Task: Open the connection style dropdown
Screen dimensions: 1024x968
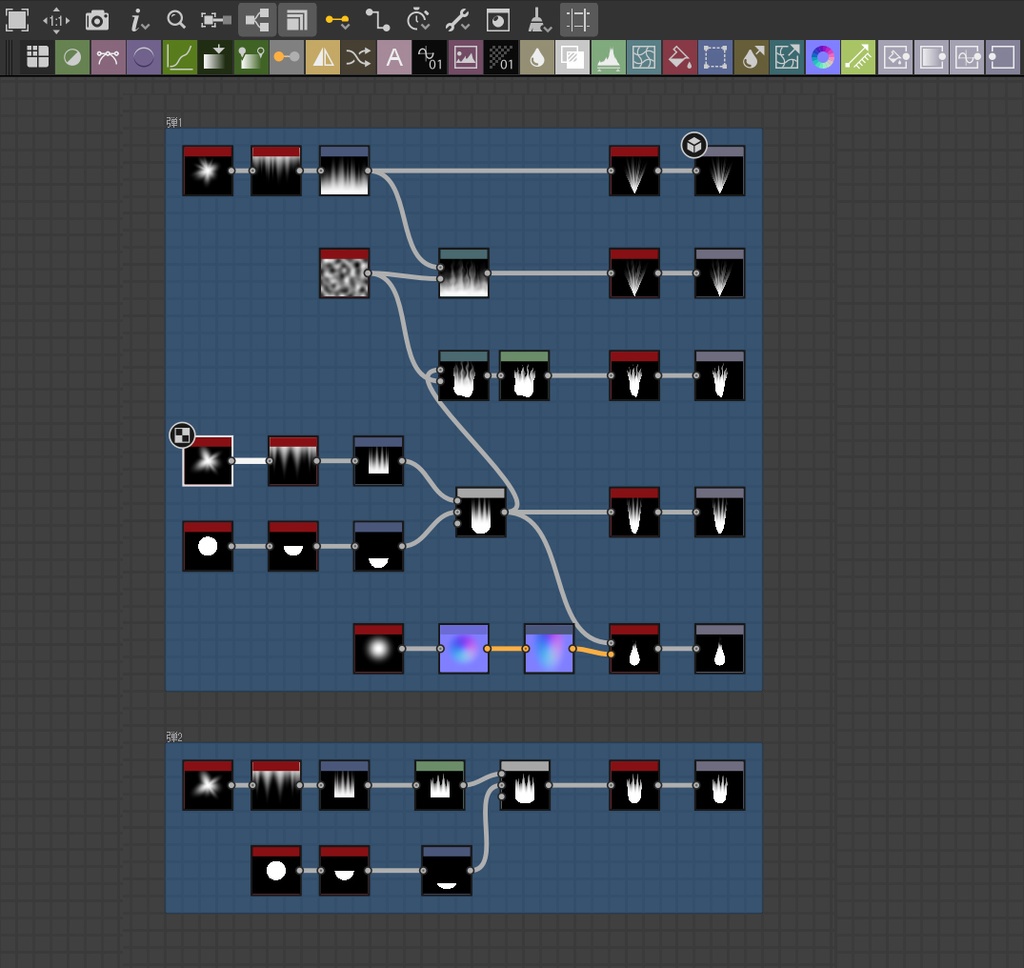Action: click(x=337, y=19)
